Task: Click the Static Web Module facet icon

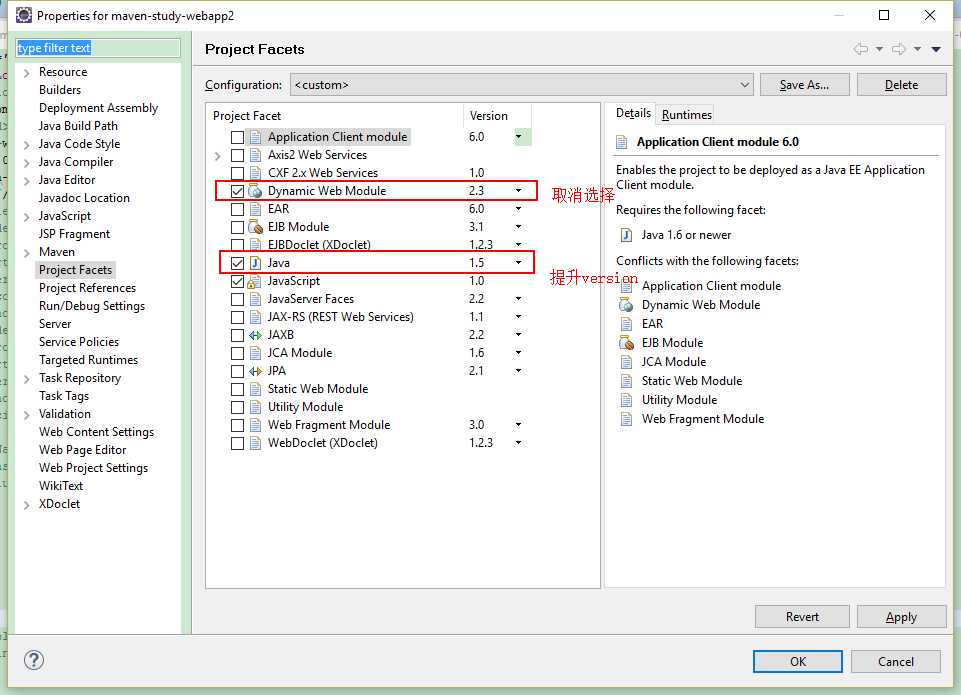Action: point(255,389)
